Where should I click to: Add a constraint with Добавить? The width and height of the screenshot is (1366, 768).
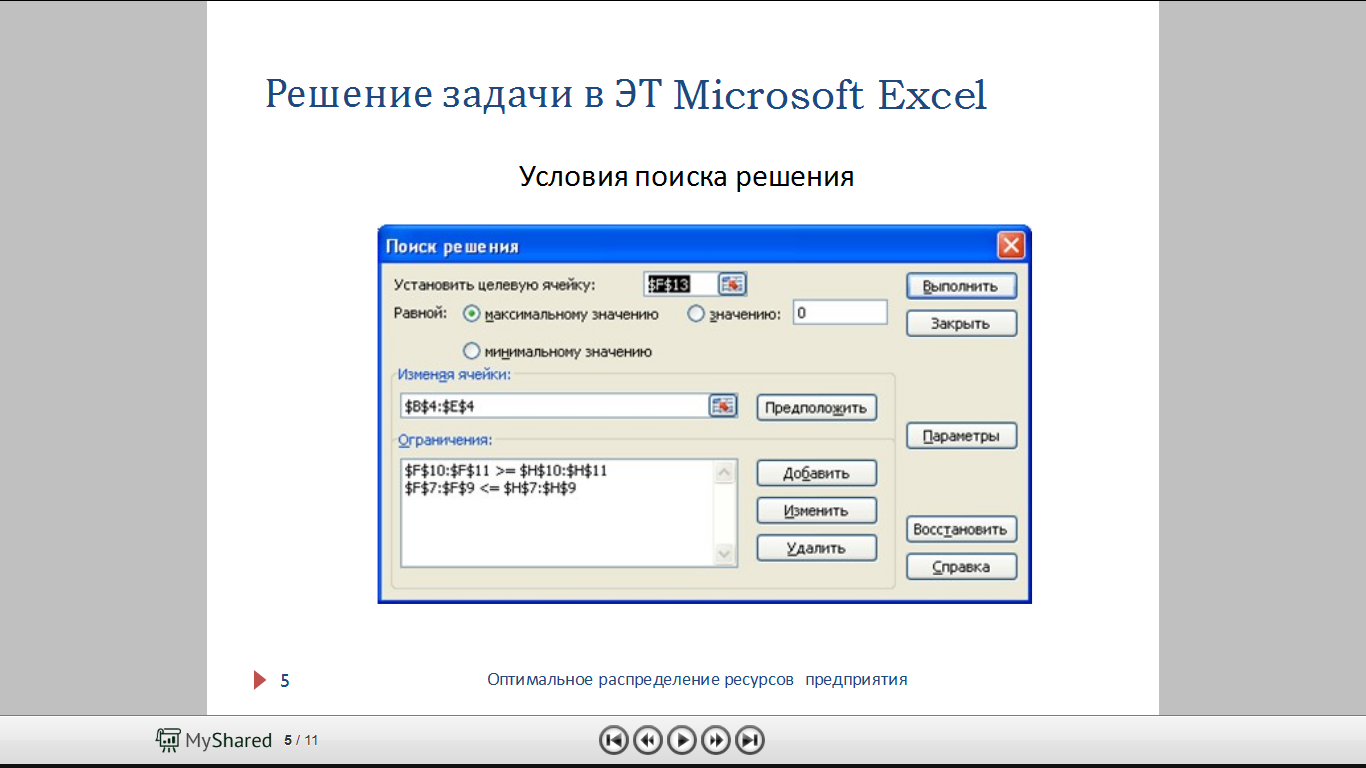click(x=817, y=473)
